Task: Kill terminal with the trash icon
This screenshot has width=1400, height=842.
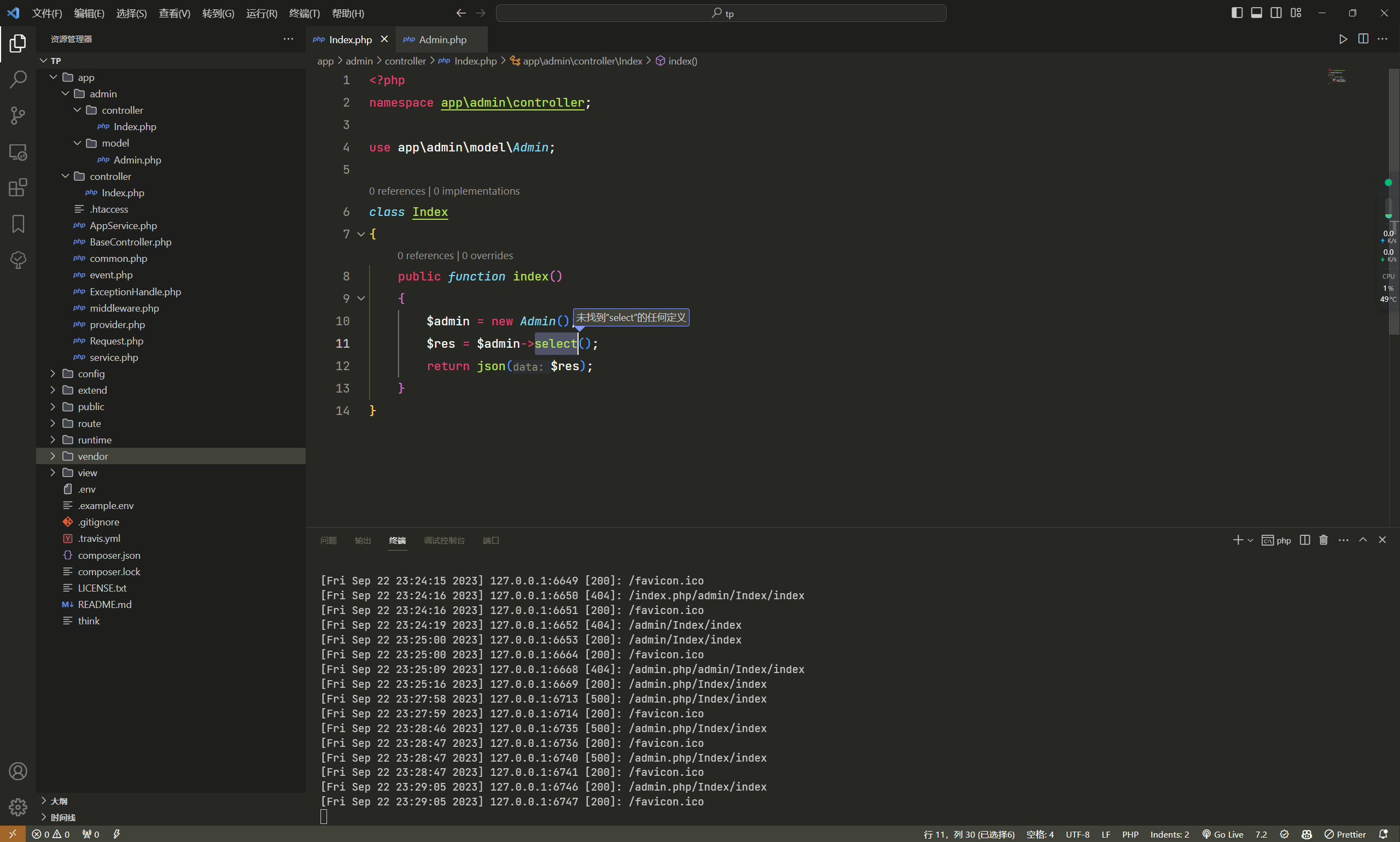Action: 1323,540
